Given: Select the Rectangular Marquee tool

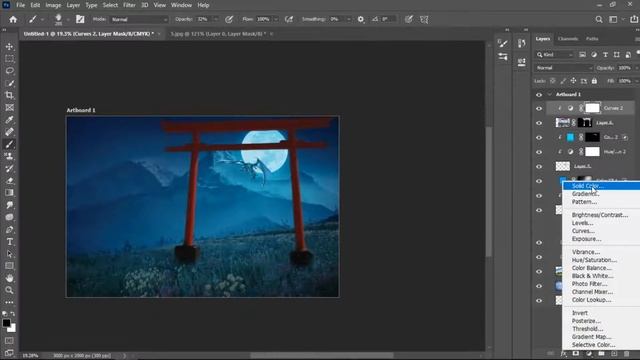Looking at the screenshot, I should (x=9, y=59).
